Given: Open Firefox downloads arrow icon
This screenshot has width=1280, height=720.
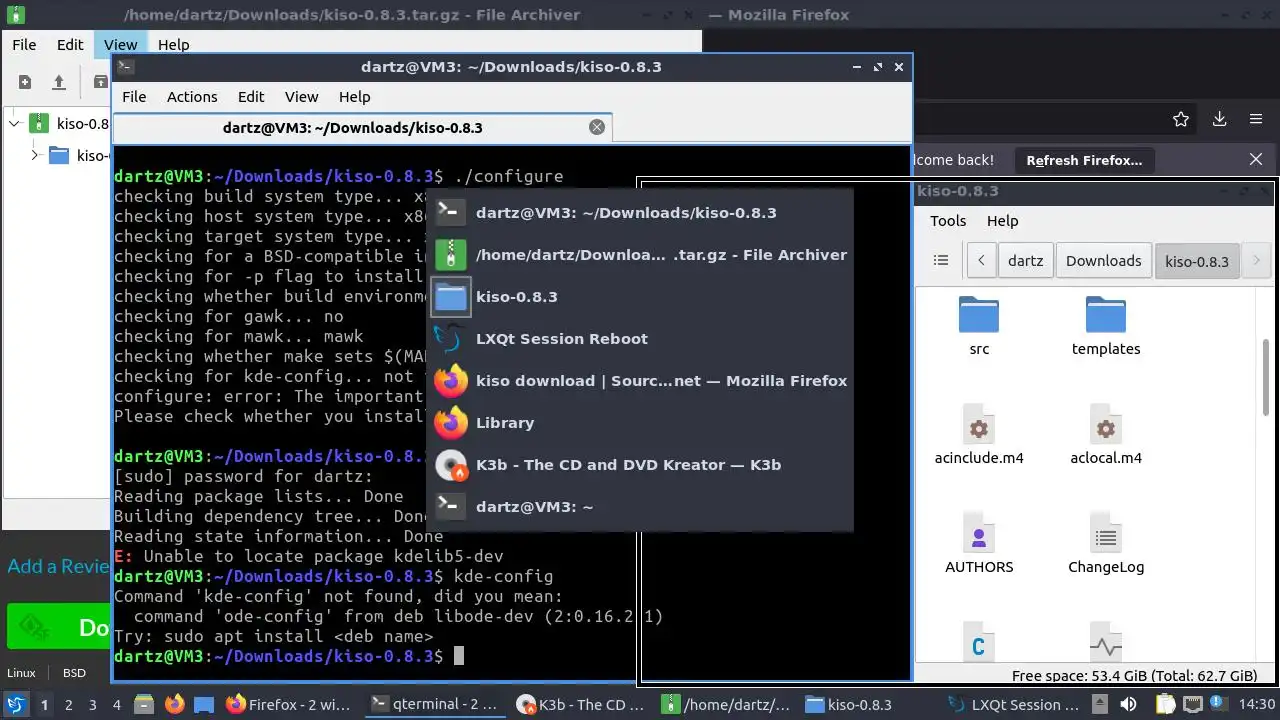Looking at the screenshot, I should pyautogui.click(x=1219, y=119).
